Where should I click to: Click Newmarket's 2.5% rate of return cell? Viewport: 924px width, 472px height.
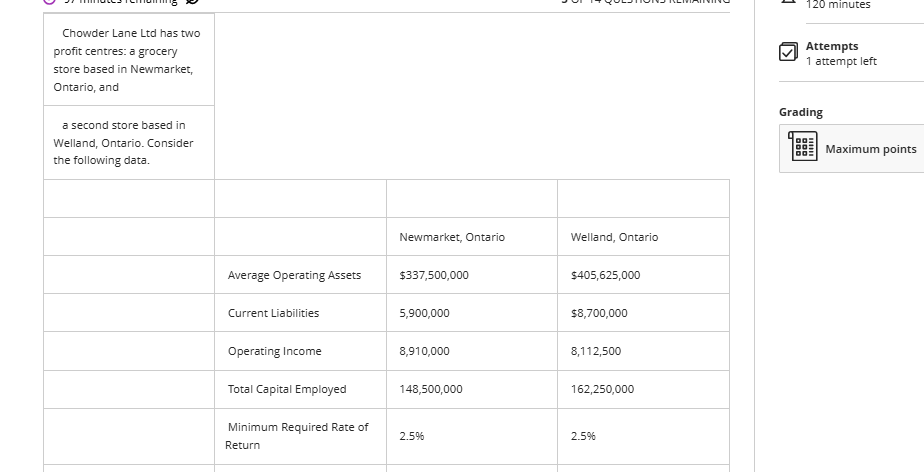coord(411,436)
